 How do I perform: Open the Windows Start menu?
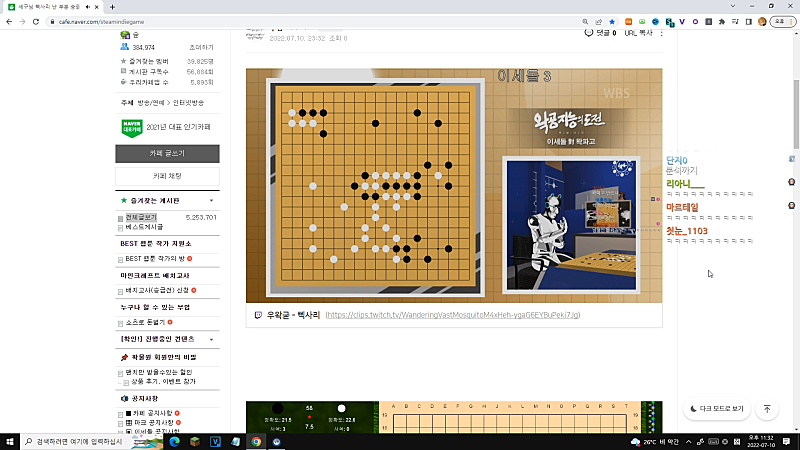click(x=10, y=442)
